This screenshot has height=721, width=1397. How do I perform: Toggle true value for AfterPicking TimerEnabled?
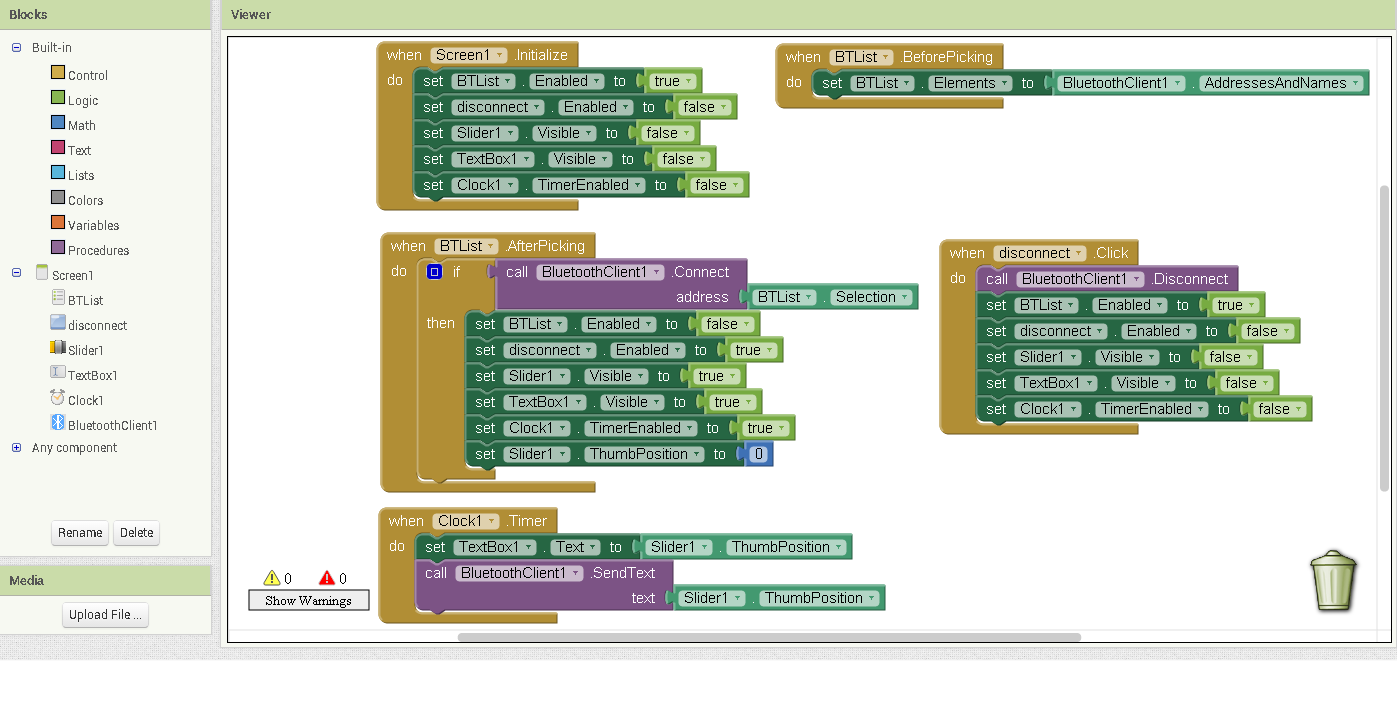766,428
